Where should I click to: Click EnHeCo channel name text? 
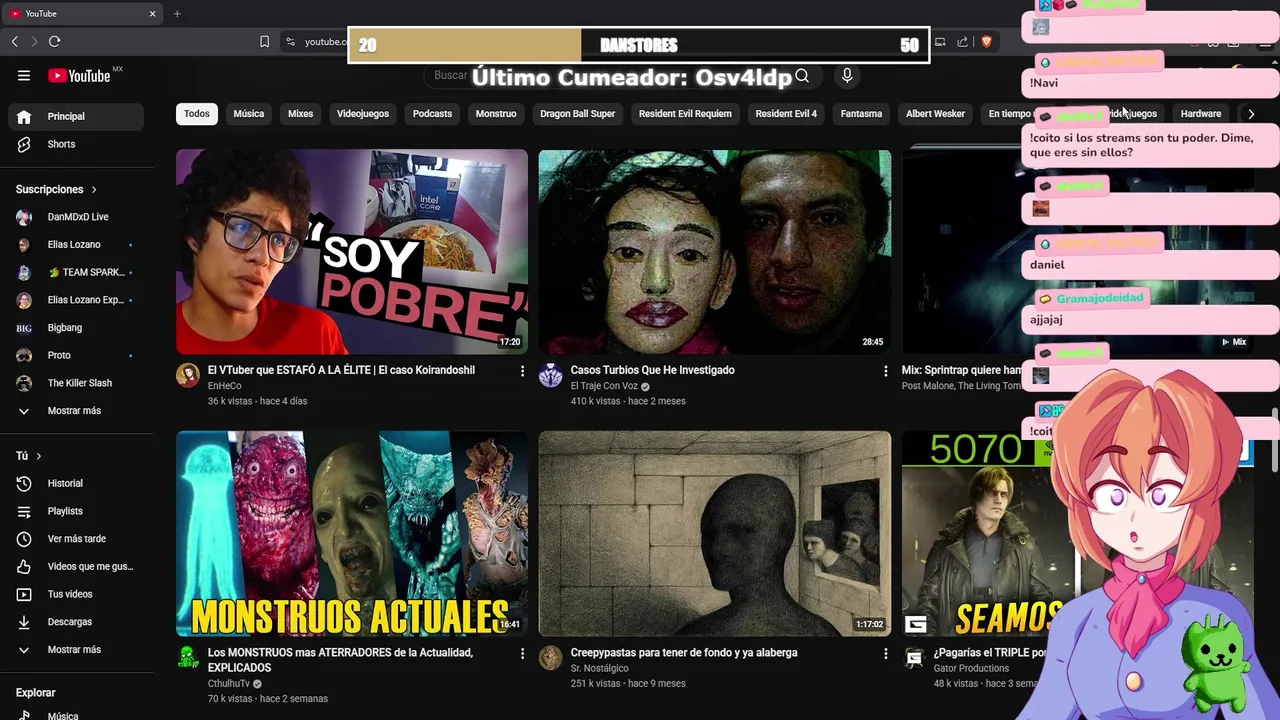point(224,386)
